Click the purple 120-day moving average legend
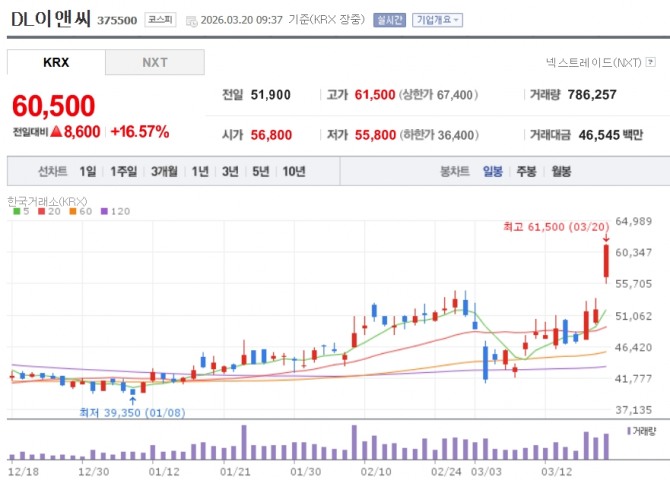The width and height of the screenshot is (670, 480). (x=113, y=211)
